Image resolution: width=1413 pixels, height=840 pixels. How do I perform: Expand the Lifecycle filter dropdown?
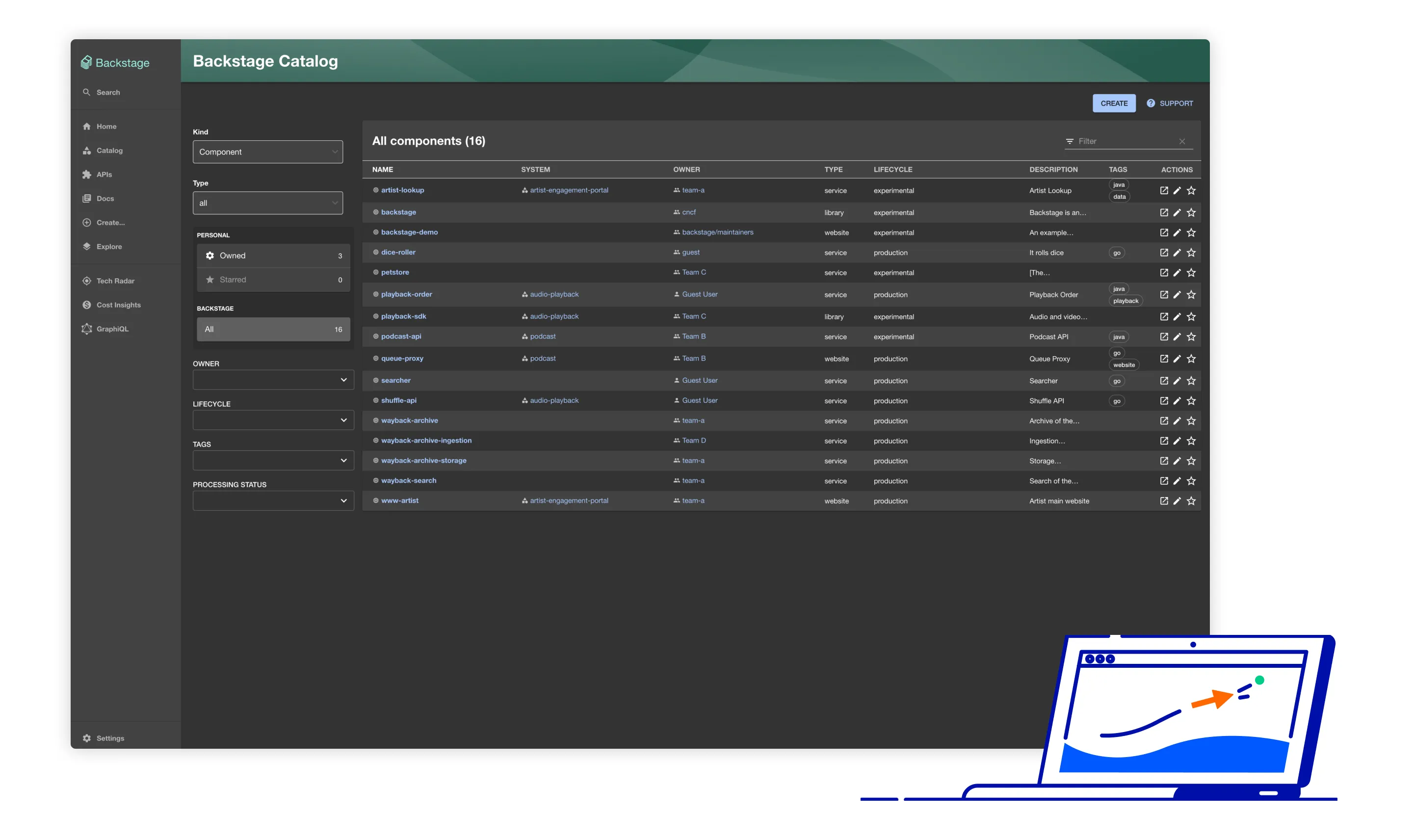click(273, 420)
